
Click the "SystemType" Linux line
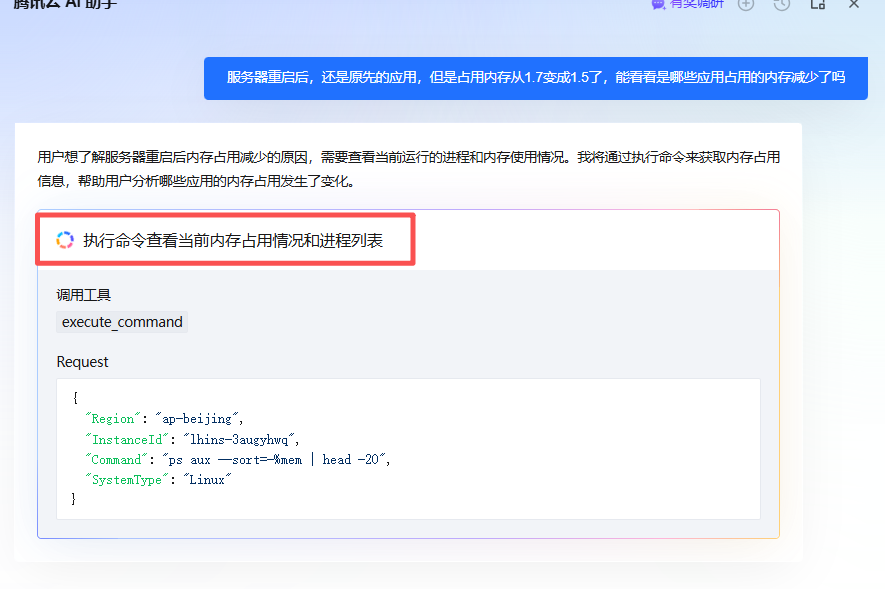point(158,479)
